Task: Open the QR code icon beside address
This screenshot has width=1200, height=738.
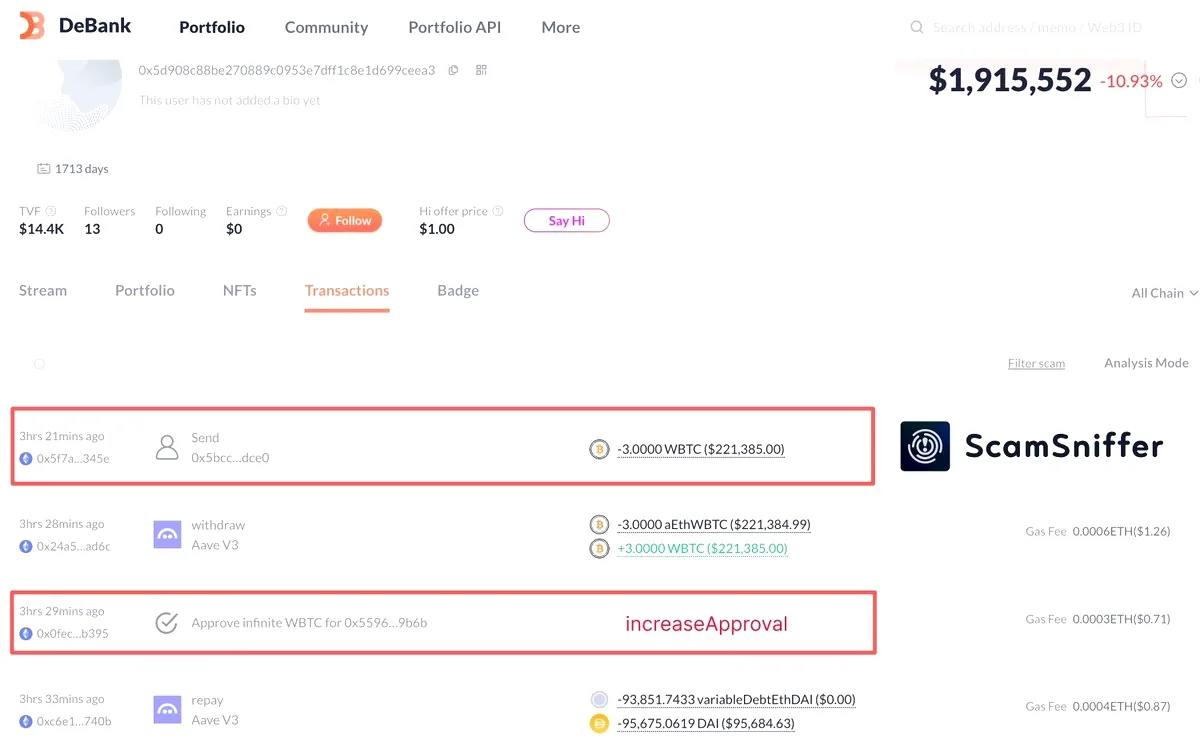Action: pyautogui.click(x=481, y=70)
